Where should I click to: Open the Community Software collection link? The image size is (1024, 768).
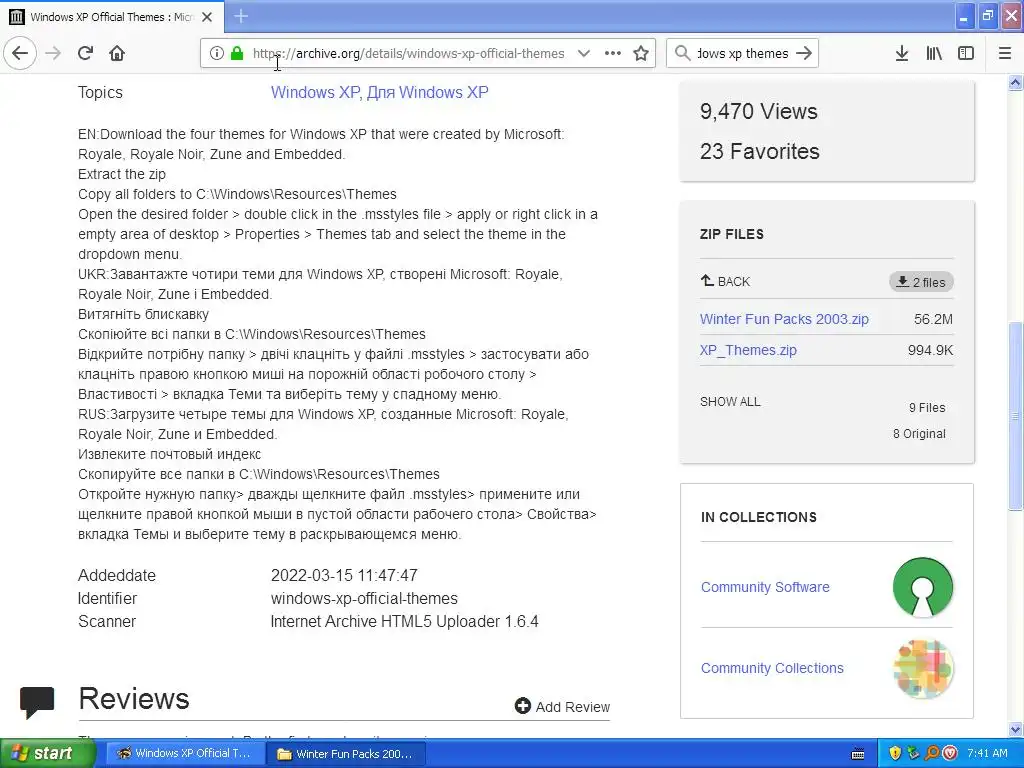coord(765,587)
